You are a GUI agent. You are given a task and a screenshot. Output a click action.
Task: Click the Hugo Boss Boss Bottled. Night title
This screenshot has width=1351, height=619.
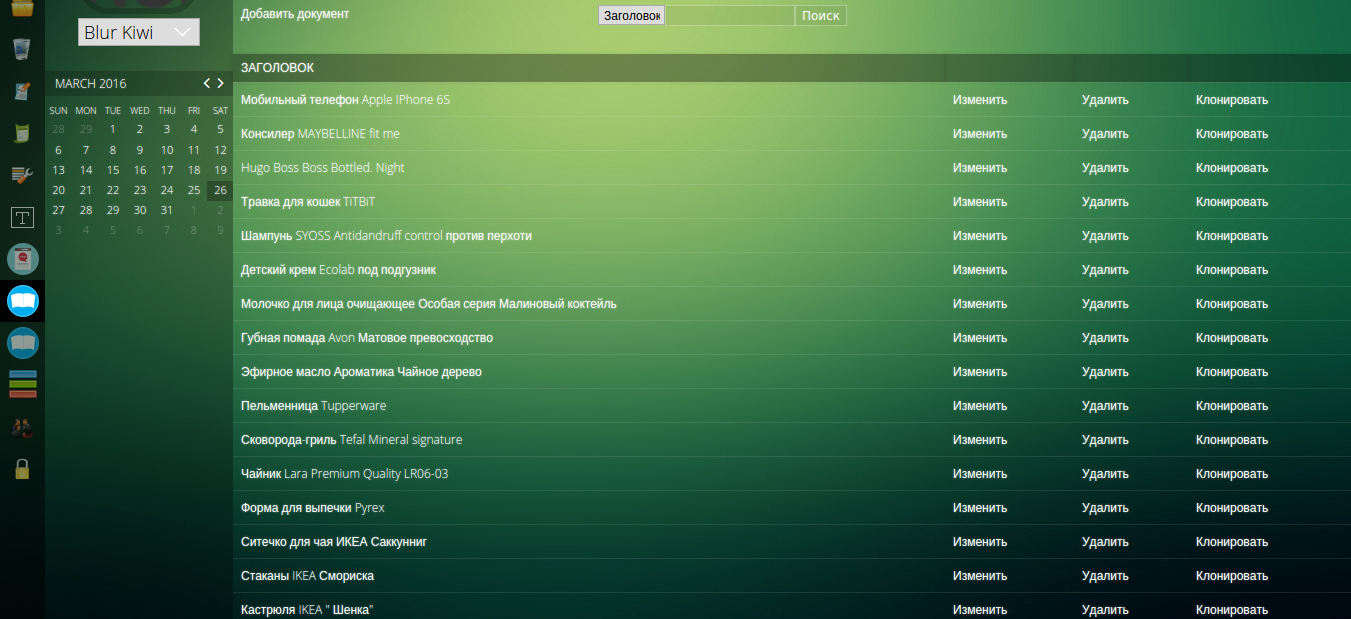[x=323, y=168]
